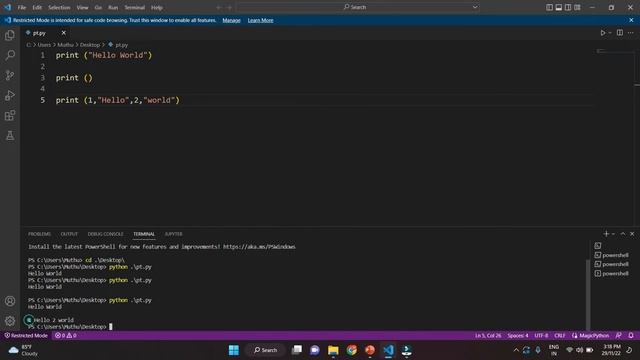The height and width of the screenshot is (360, 640).
Task: Click Restricted Mode in status bar
Action: click(26, 336)
